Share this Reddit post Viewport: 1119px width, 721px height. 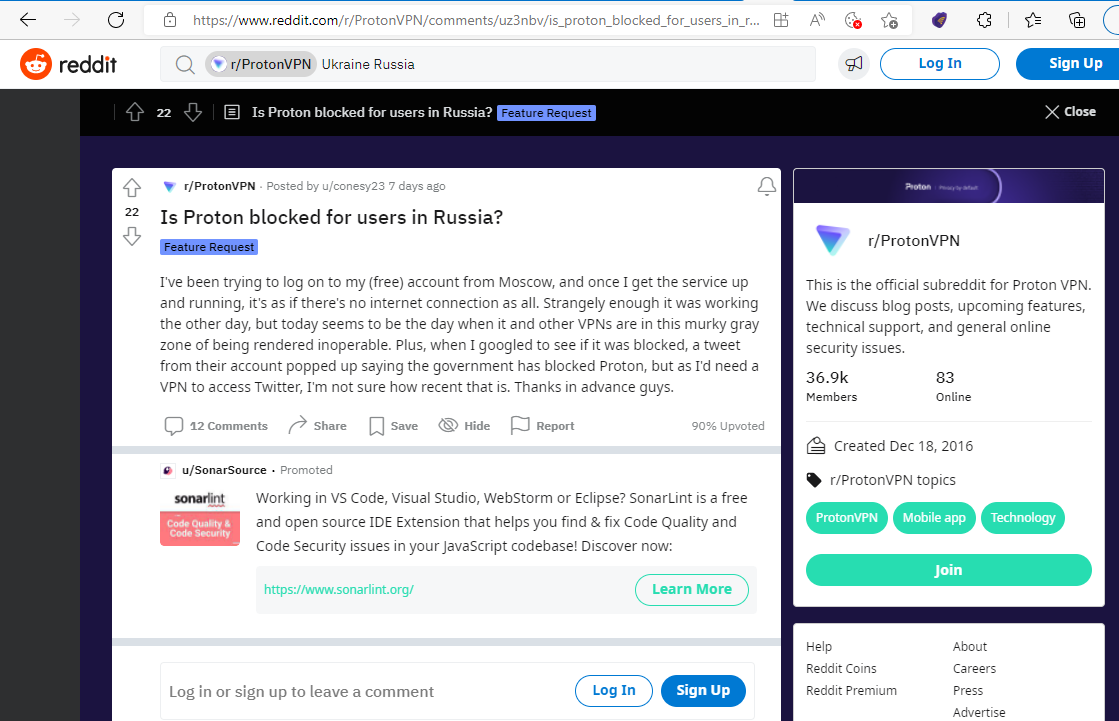click(x=317, y=426)
